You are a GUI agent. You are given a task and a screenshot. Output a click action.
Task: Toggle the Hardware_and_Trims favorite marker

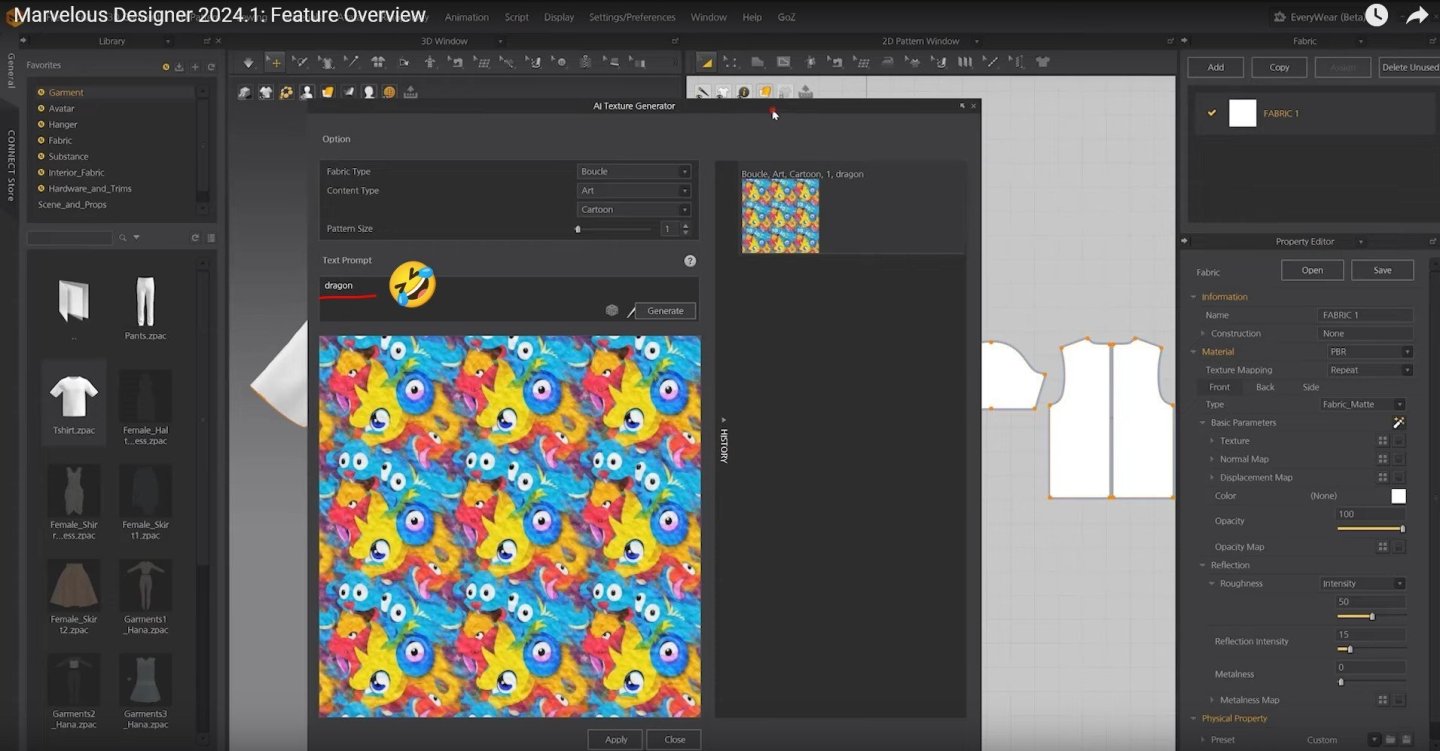41,188
